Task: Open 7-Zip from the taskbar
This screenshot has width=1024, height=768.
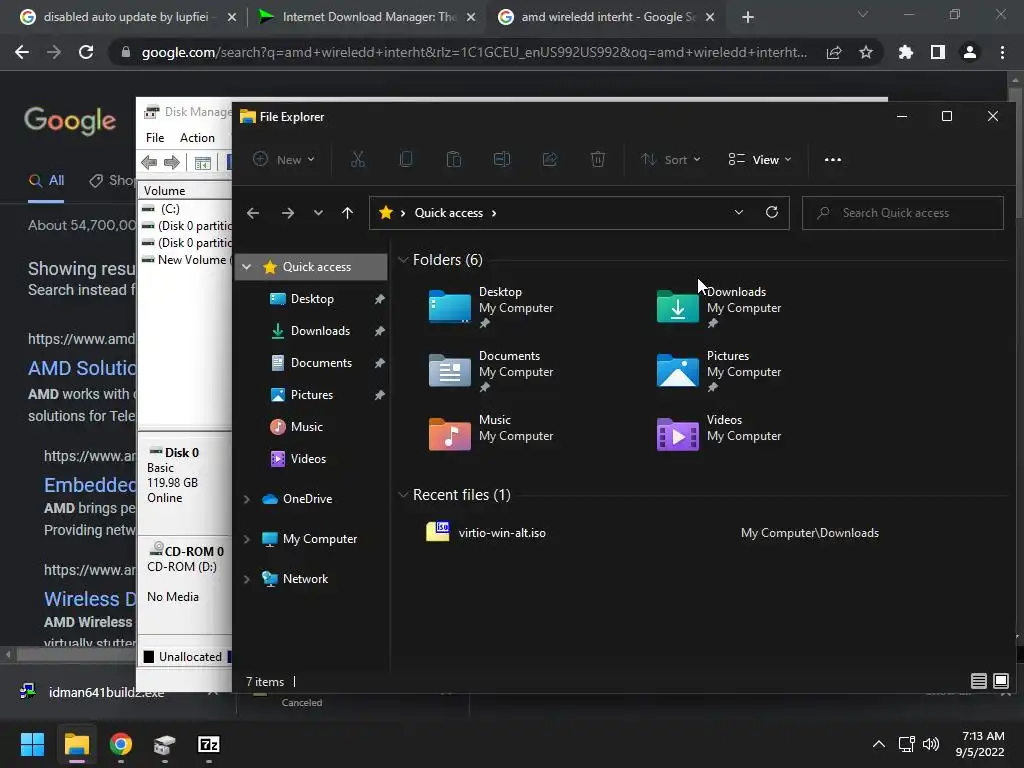Action: (208, 744)
